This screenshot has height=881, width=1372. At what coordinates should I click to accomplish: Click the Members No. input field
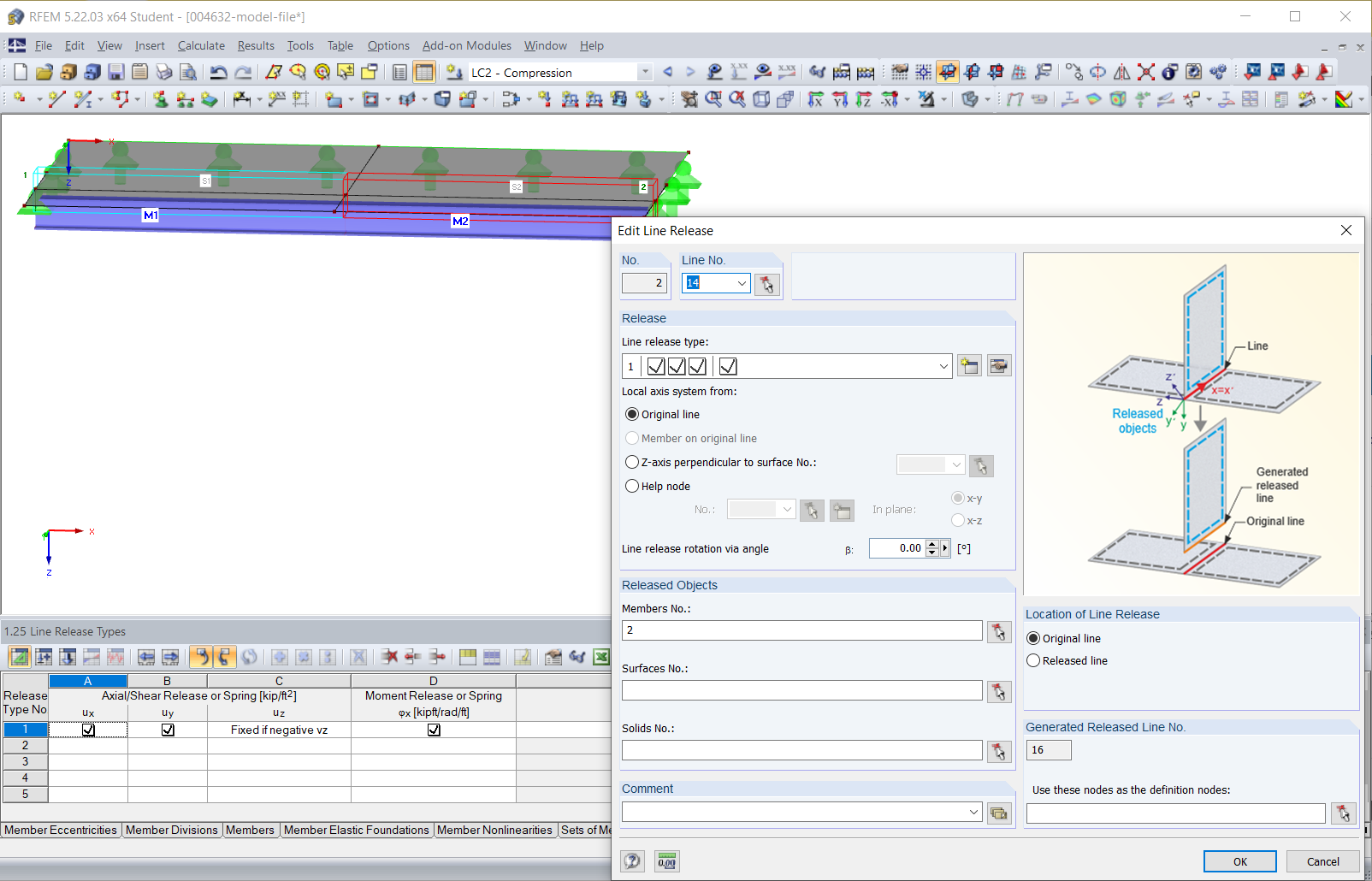[802, 630]
